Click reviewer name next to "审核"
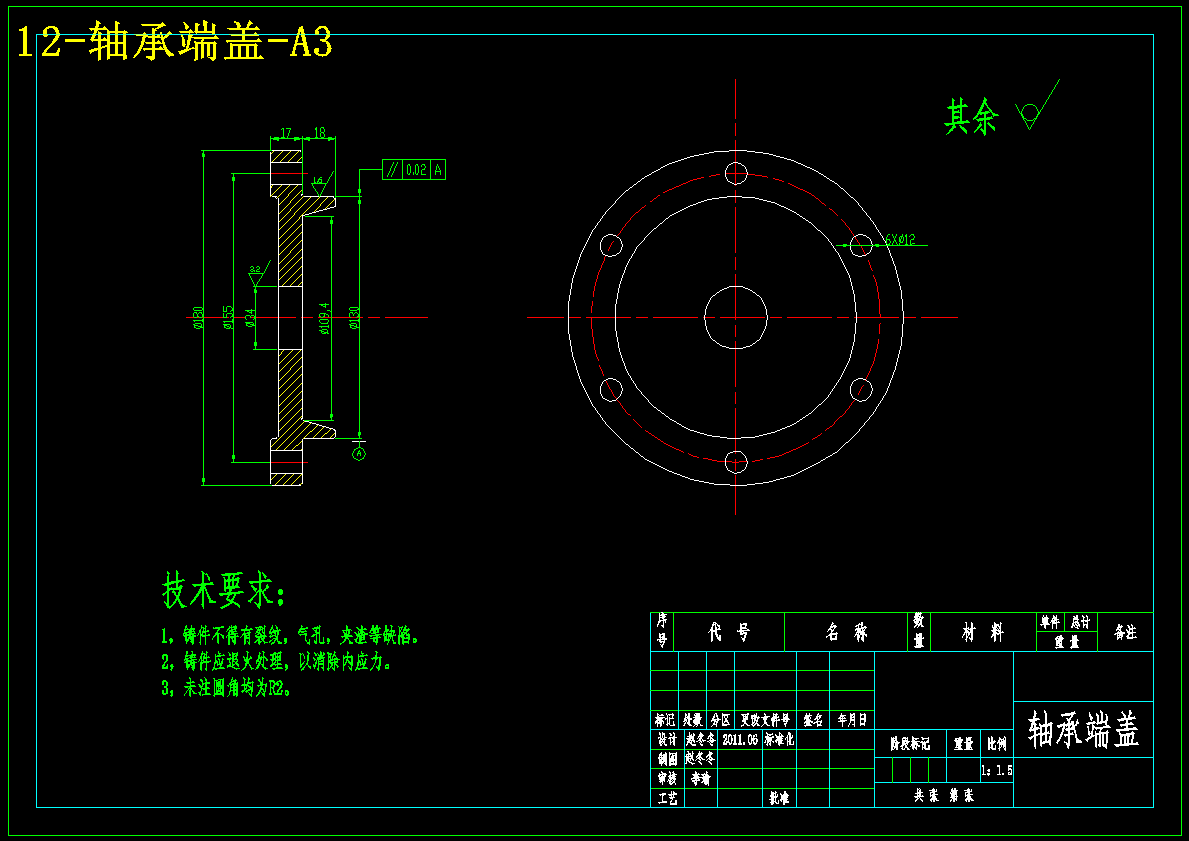This screenshot has height=841, width=1189. [700, 778]
